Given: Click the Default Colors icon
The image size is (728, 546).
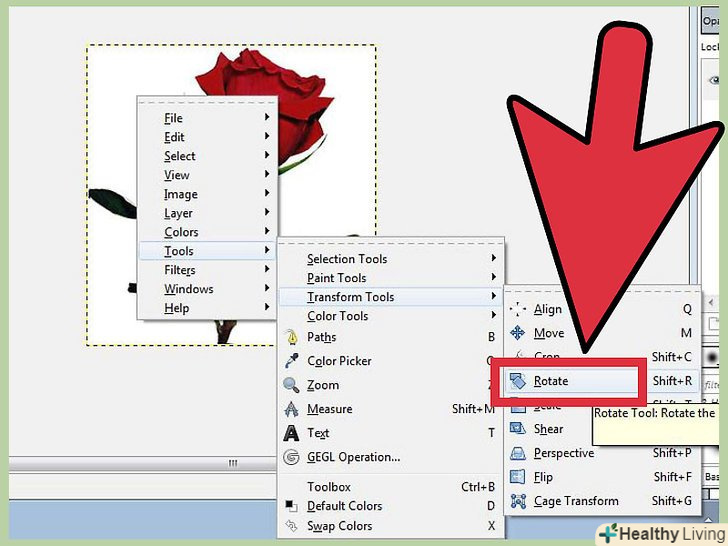Looking at the screenshot, I should (x=291, y=506).
